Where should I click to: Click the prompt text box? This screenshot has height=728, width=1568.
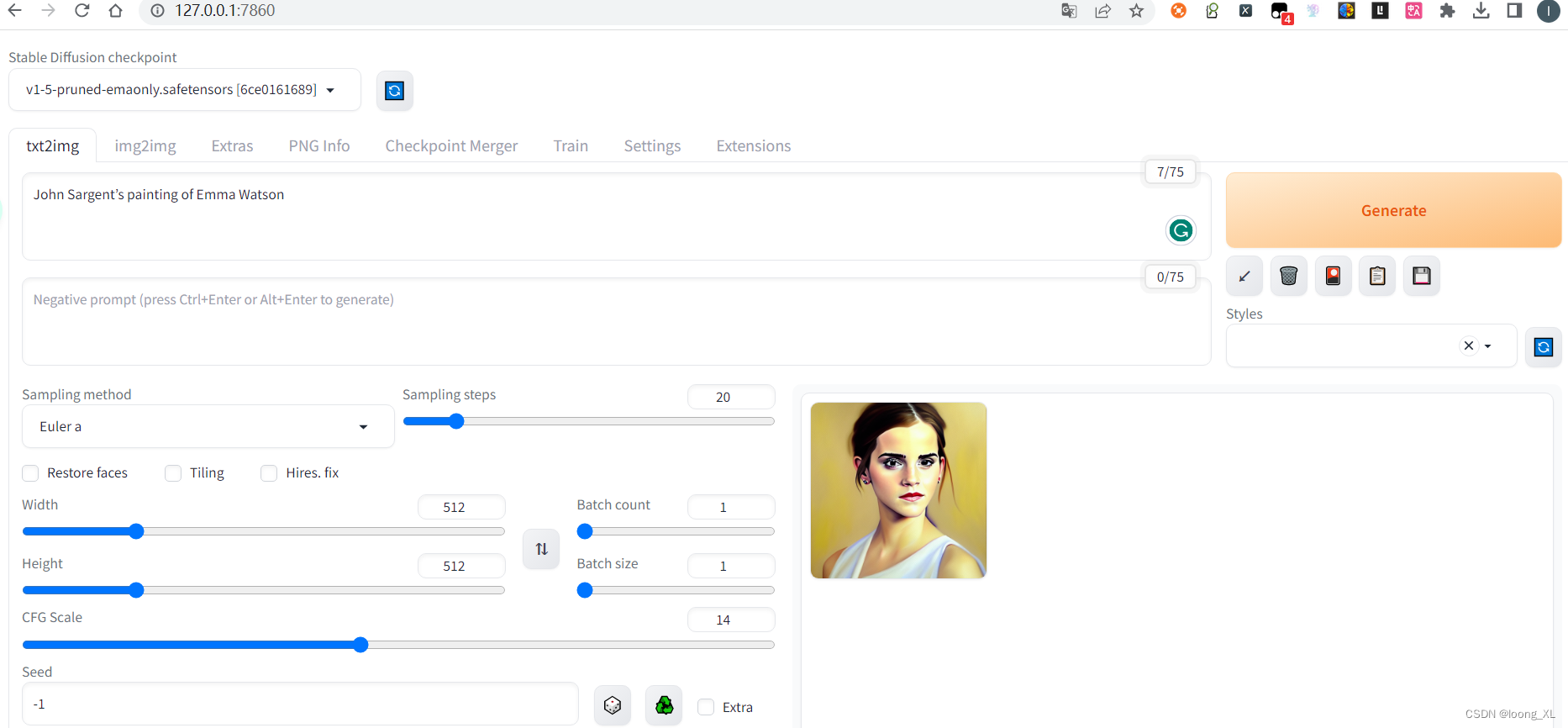[x=616, y=217]
